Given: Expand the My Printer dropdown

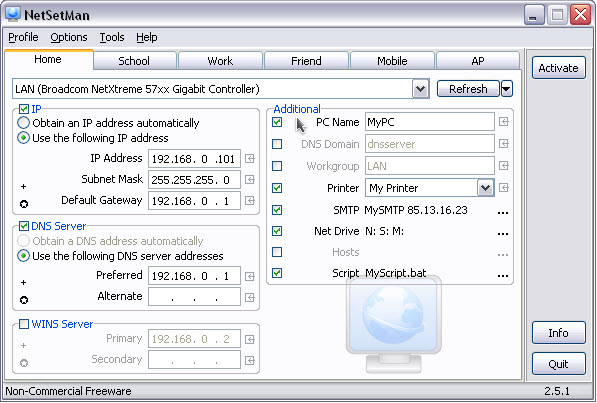Looking at the screenshot, I should [485, 187].
